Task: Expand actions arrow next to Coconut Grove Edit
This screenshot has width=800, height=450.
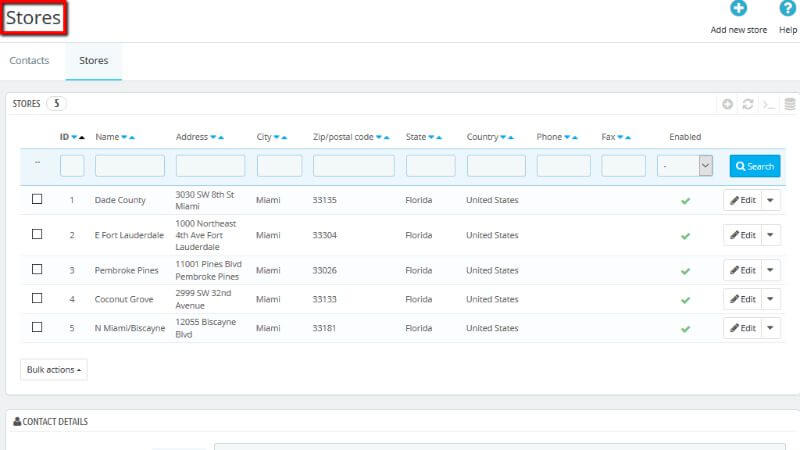Action: point(770,299)
